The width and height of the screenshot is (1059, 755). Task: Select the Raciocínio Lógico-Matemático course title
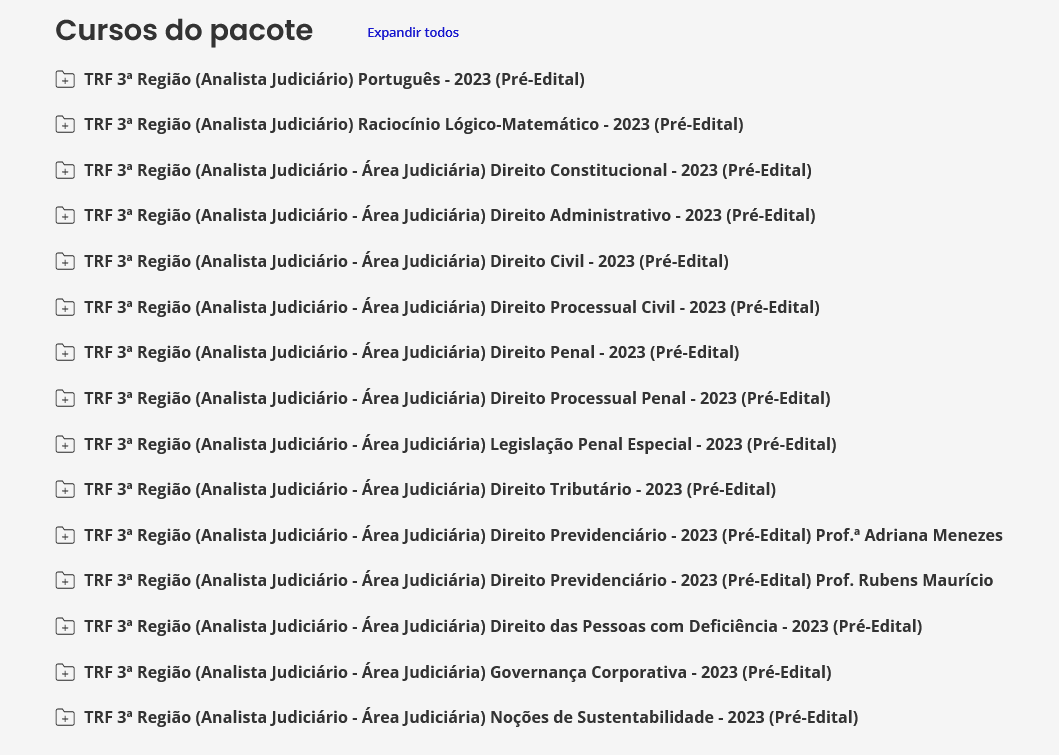(x=414, y=124)
